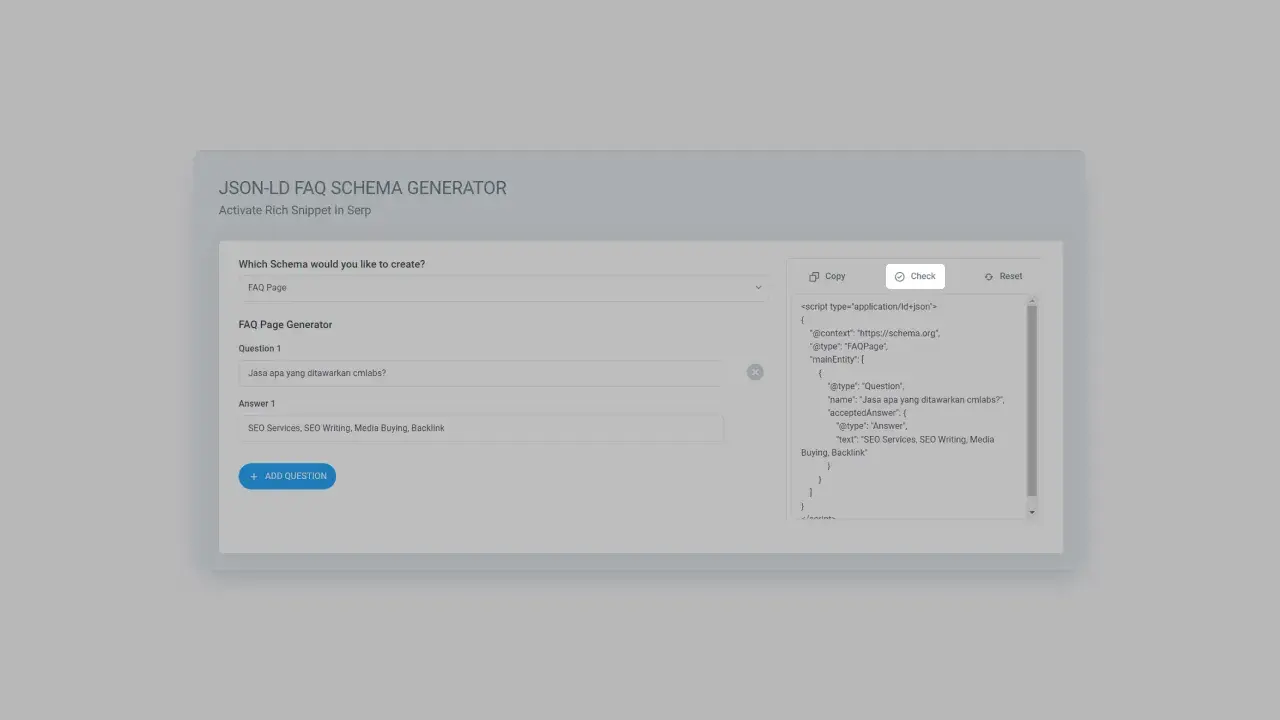The image size is (1280, 720).
Task: Click the refresh arrow icon next to Reset
Action: click(988, 276)
